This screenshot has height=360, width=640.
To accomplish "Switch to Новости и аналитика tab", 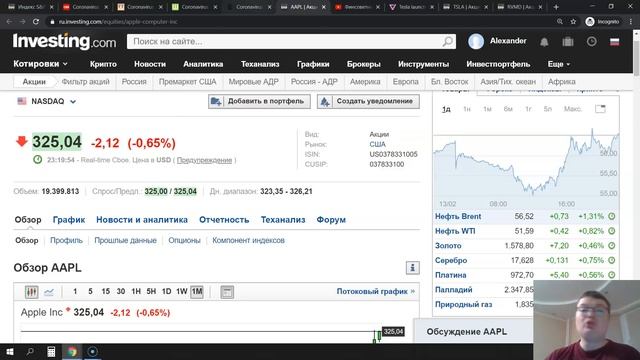I will point(142,220).
